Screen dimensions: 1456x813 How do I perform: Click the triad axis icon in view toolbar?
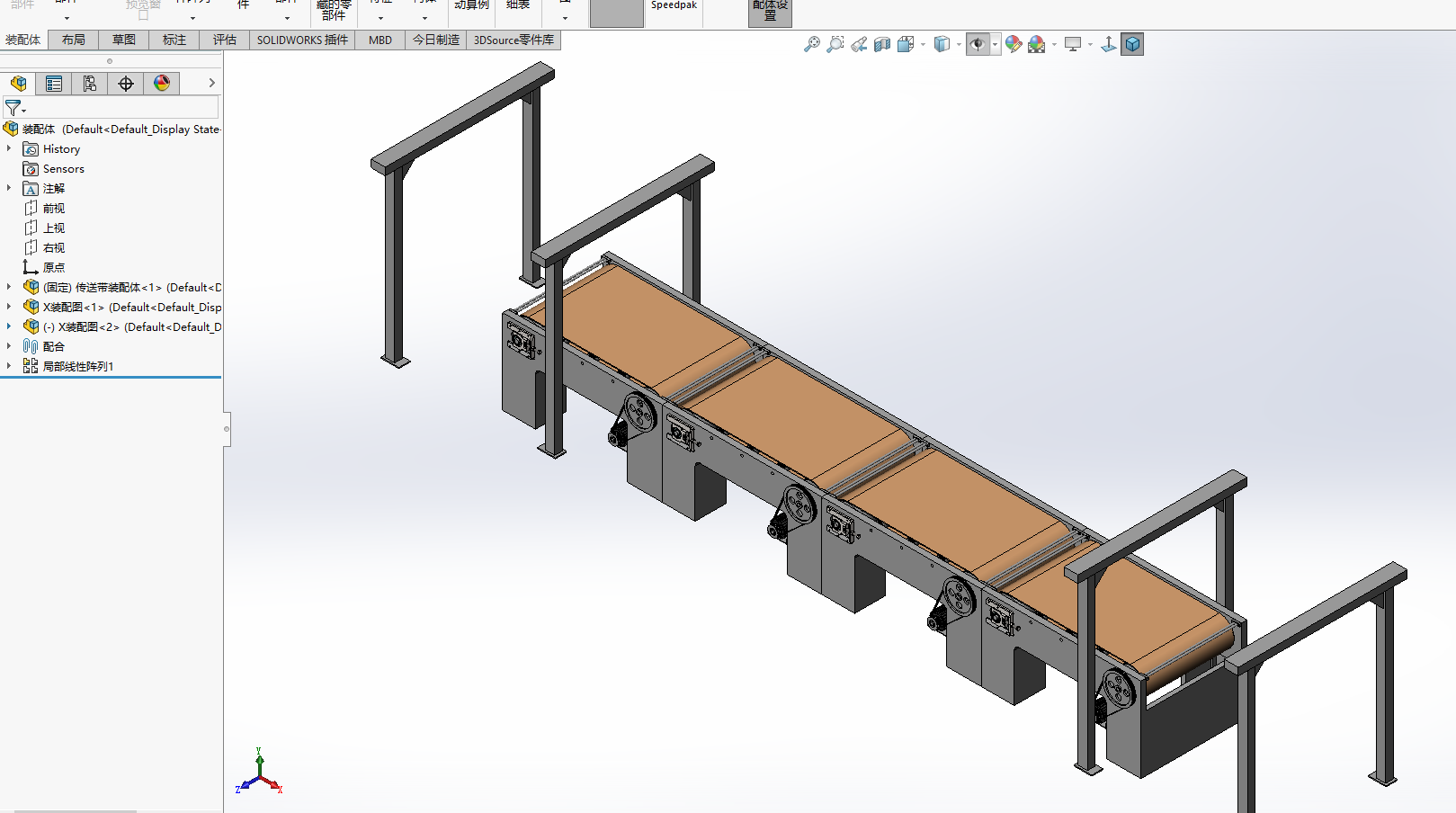pos(1109,44)
